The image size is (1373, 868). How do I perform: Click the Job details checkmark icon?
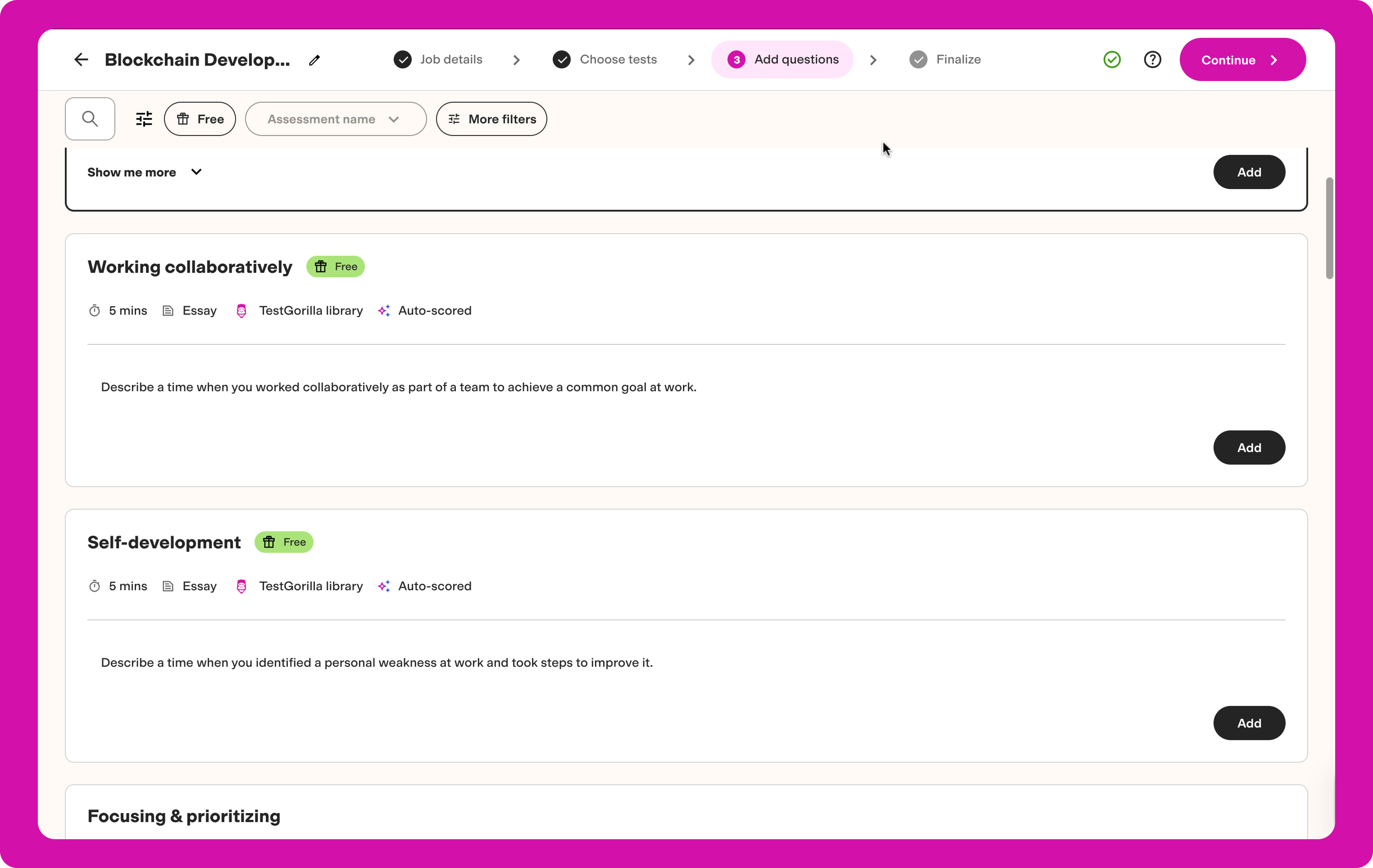[402, 59]
